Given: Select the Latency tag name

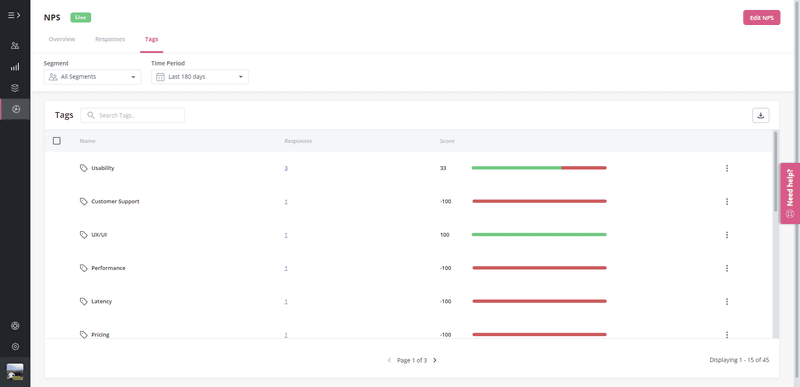Looking at the screenshot, I should [x=102, y=301].
